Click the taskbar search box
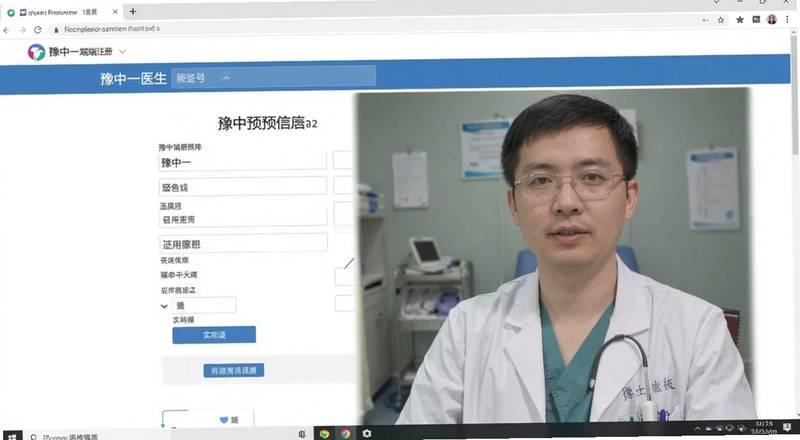The image size is (800, 440). (x=97, y=436)
